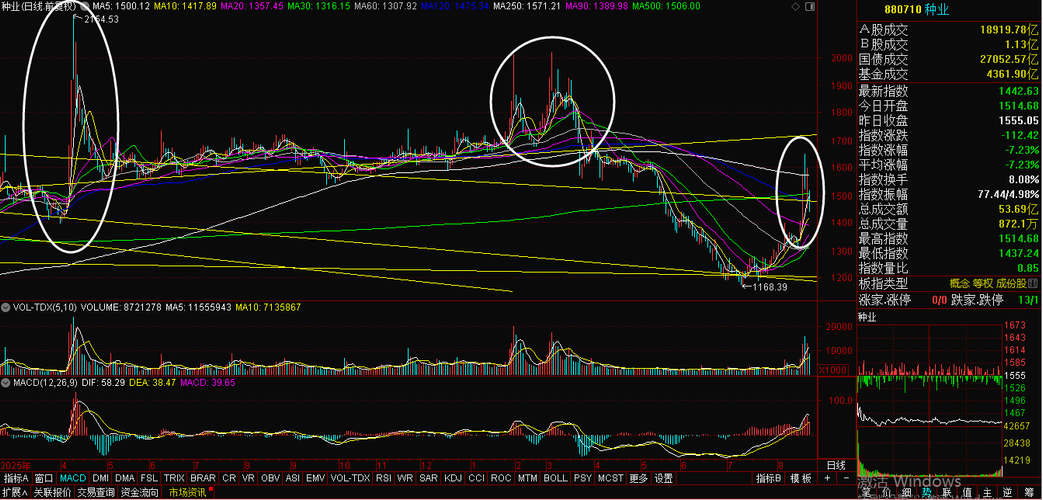This screenshot has width=1043, height=500.
Task: Open the 窗口 window layout menu
Action: point(44,478)
